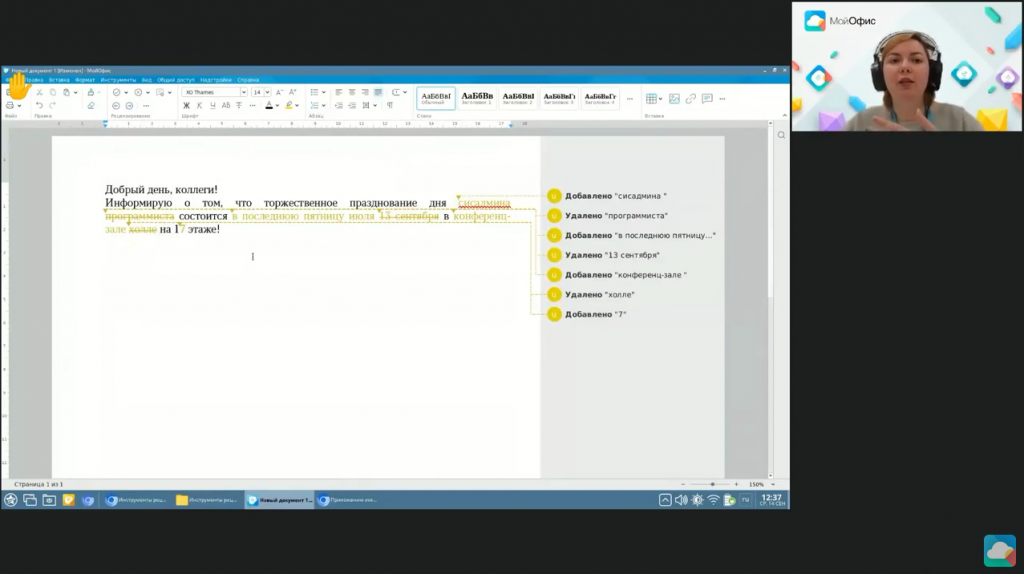The image size is (1024, 574).
Task: Toggle the Track changes icon
Action: 160,93
